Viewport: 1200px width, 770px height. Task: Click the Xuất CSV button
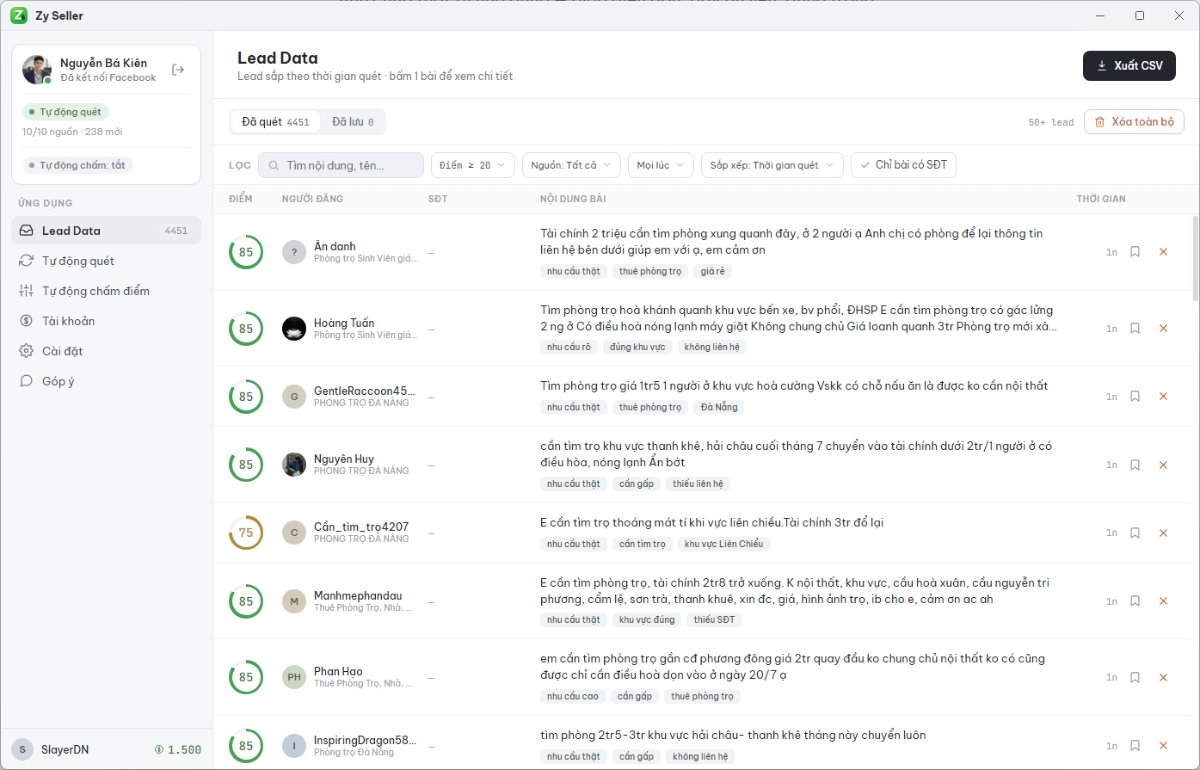tap(1129, 66)
